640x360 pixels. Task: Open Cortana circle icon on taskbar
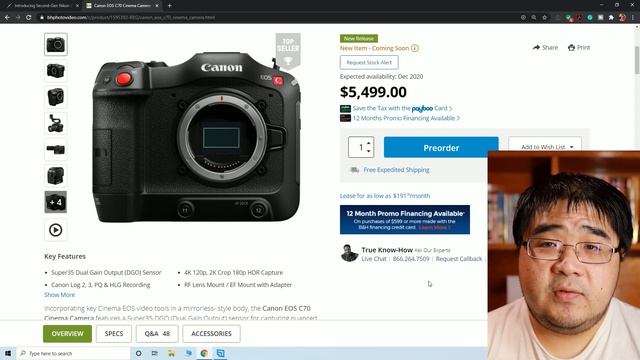[139, 353]
